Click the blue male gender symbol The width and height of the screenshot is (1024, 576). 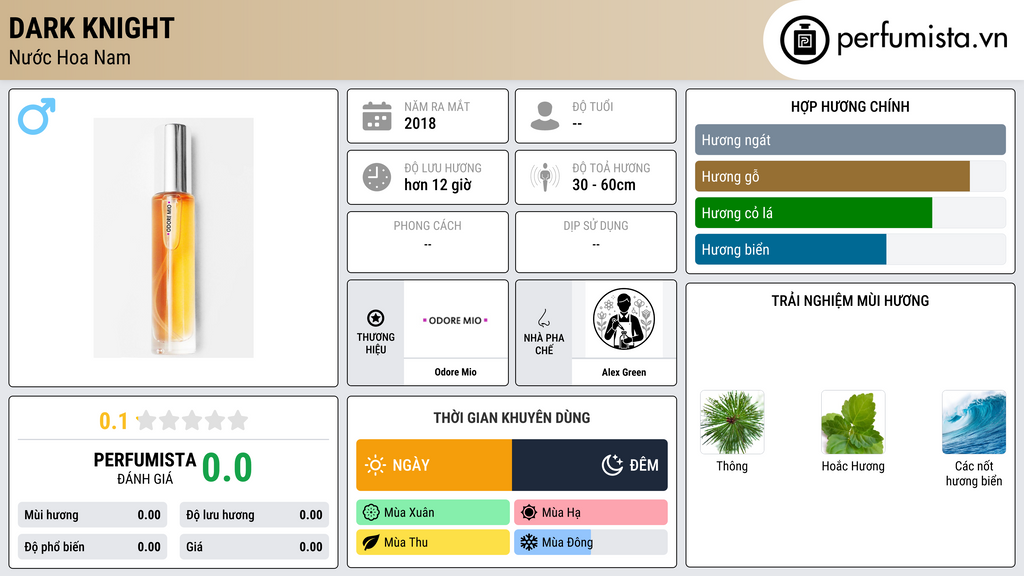(37, 116)
